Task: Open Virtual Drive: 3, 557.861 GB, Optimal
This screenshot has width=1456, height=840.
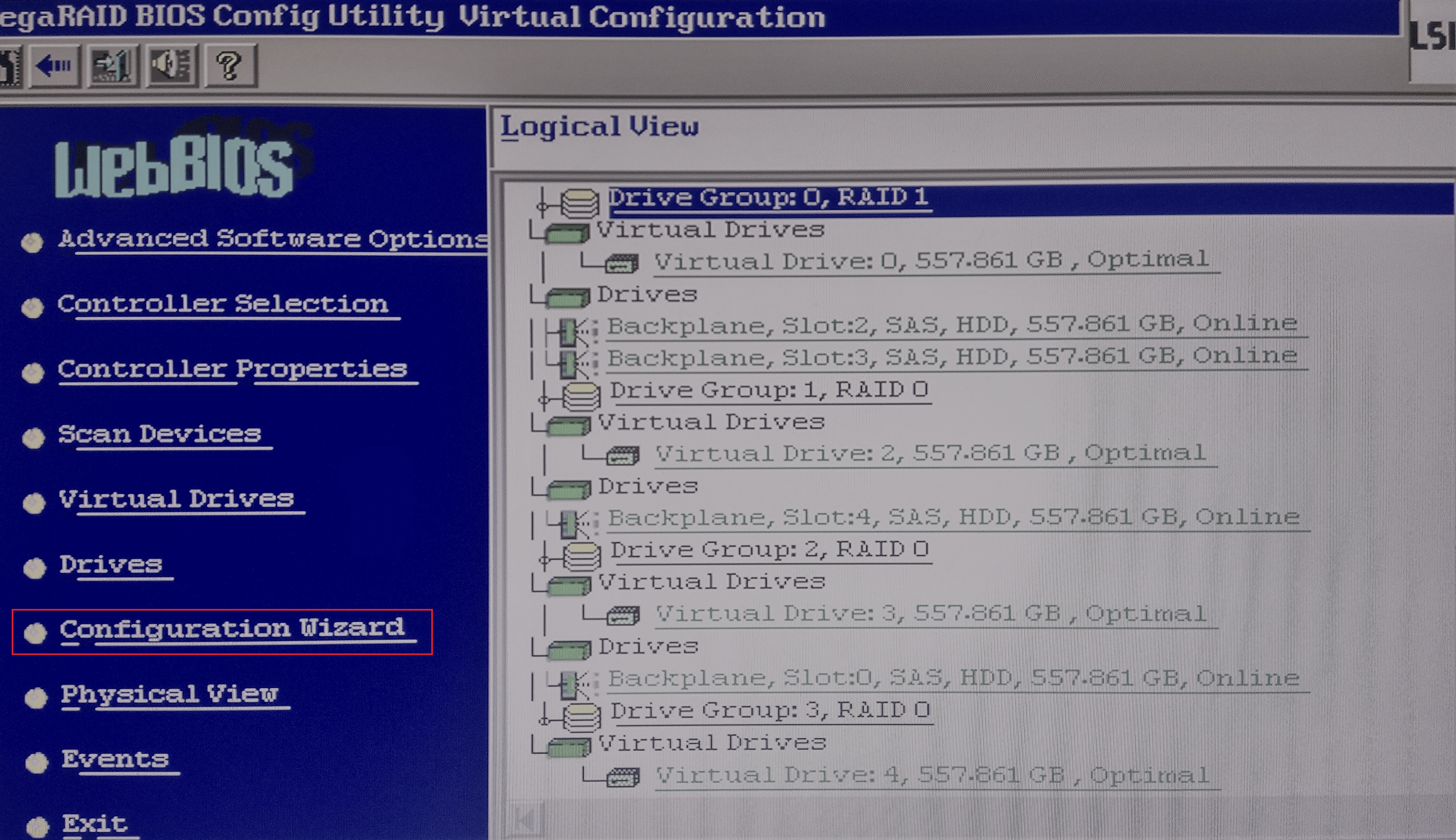Action: (x=936, y=614)
